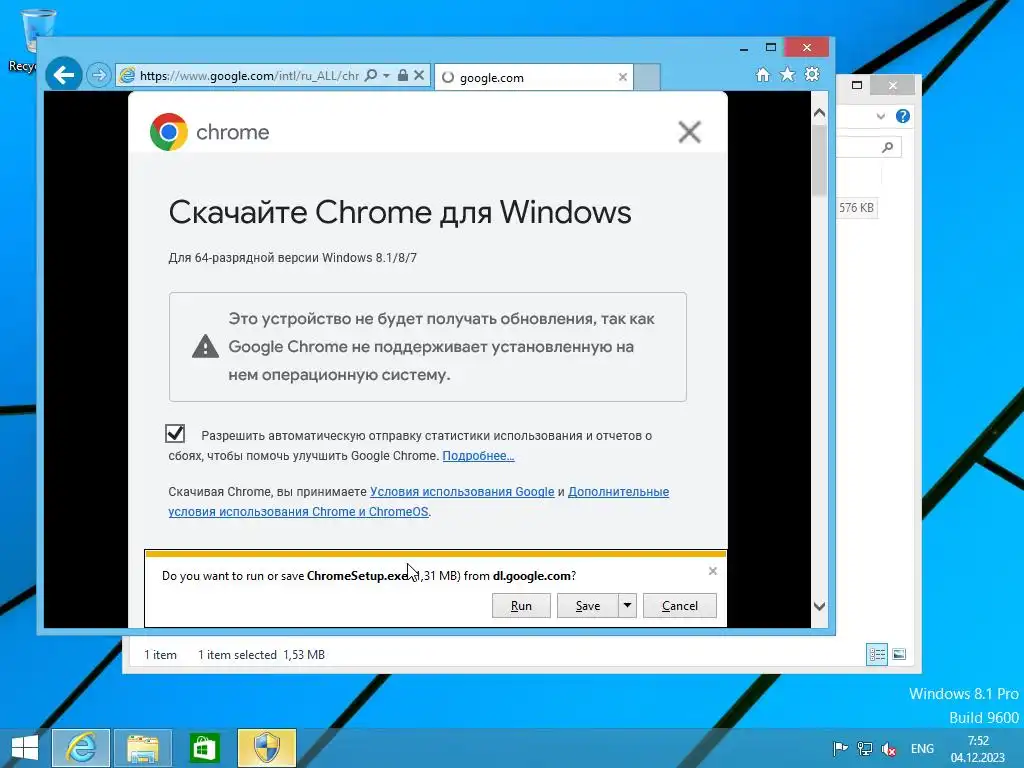The width and height of the screenshot is (1024, 768).
Task: Click the ENG language indicator
Action: coord(922,748)
